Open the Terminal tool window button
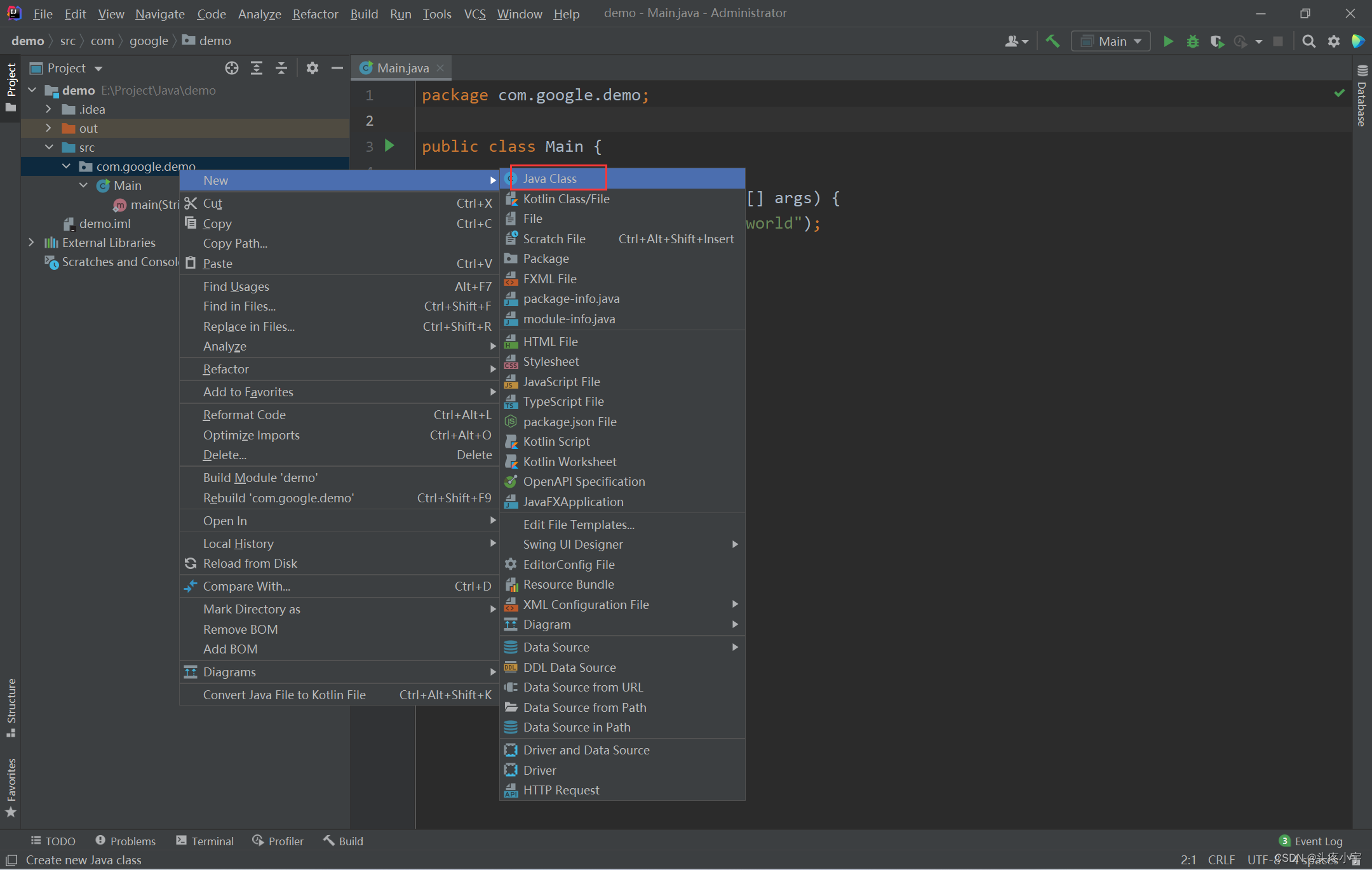 pyautogui.click(x=205, y=841)
